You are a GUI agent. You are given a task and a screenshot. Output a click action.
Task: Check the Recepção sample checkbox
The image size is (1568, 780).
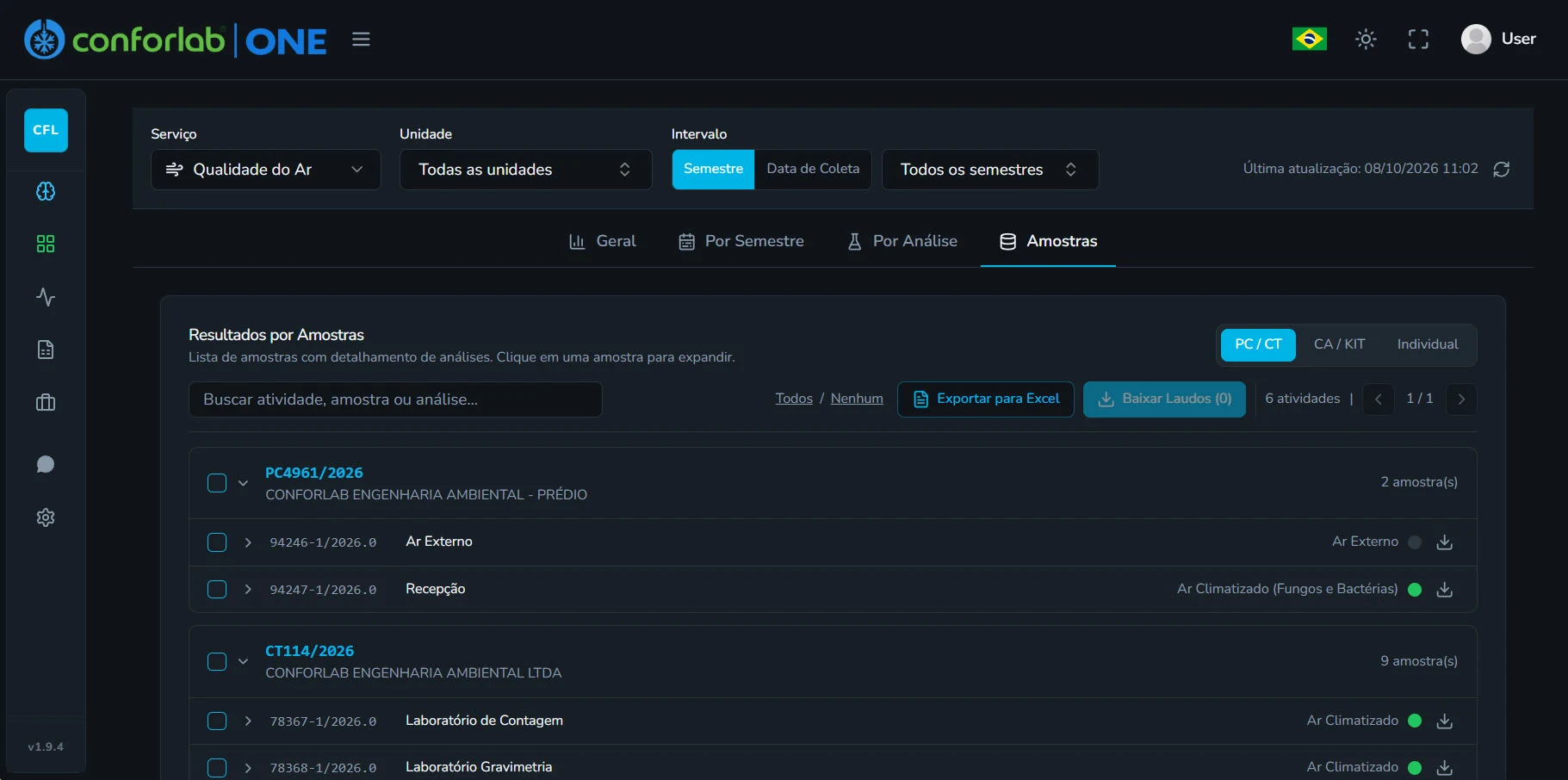tap(217, 590)
